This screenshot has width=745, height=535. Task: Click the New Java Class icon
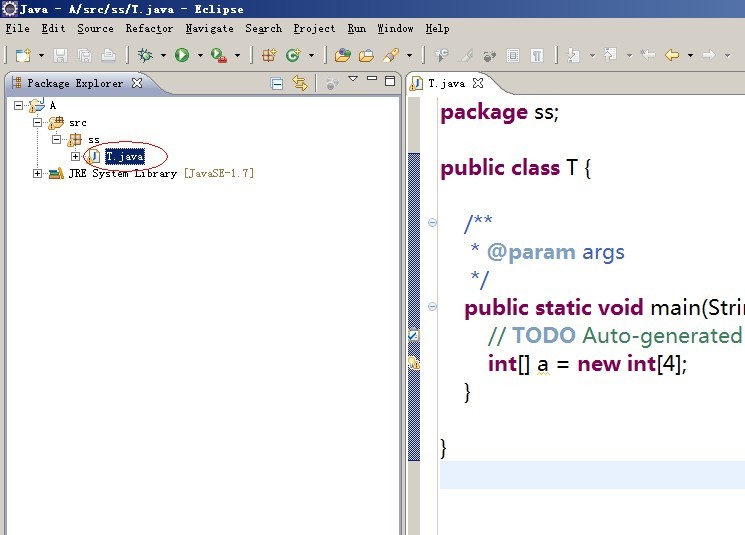[x=293, y=55]
